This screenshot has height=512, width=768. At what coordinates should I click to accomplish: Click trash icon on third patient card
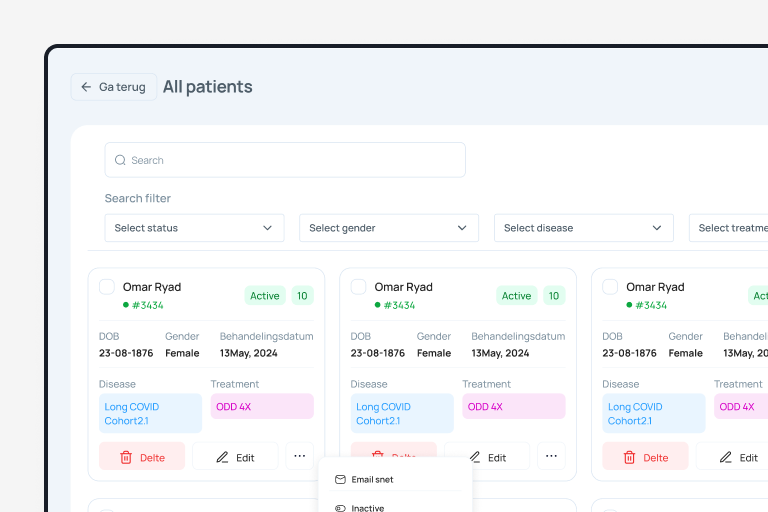coord(629,457)
